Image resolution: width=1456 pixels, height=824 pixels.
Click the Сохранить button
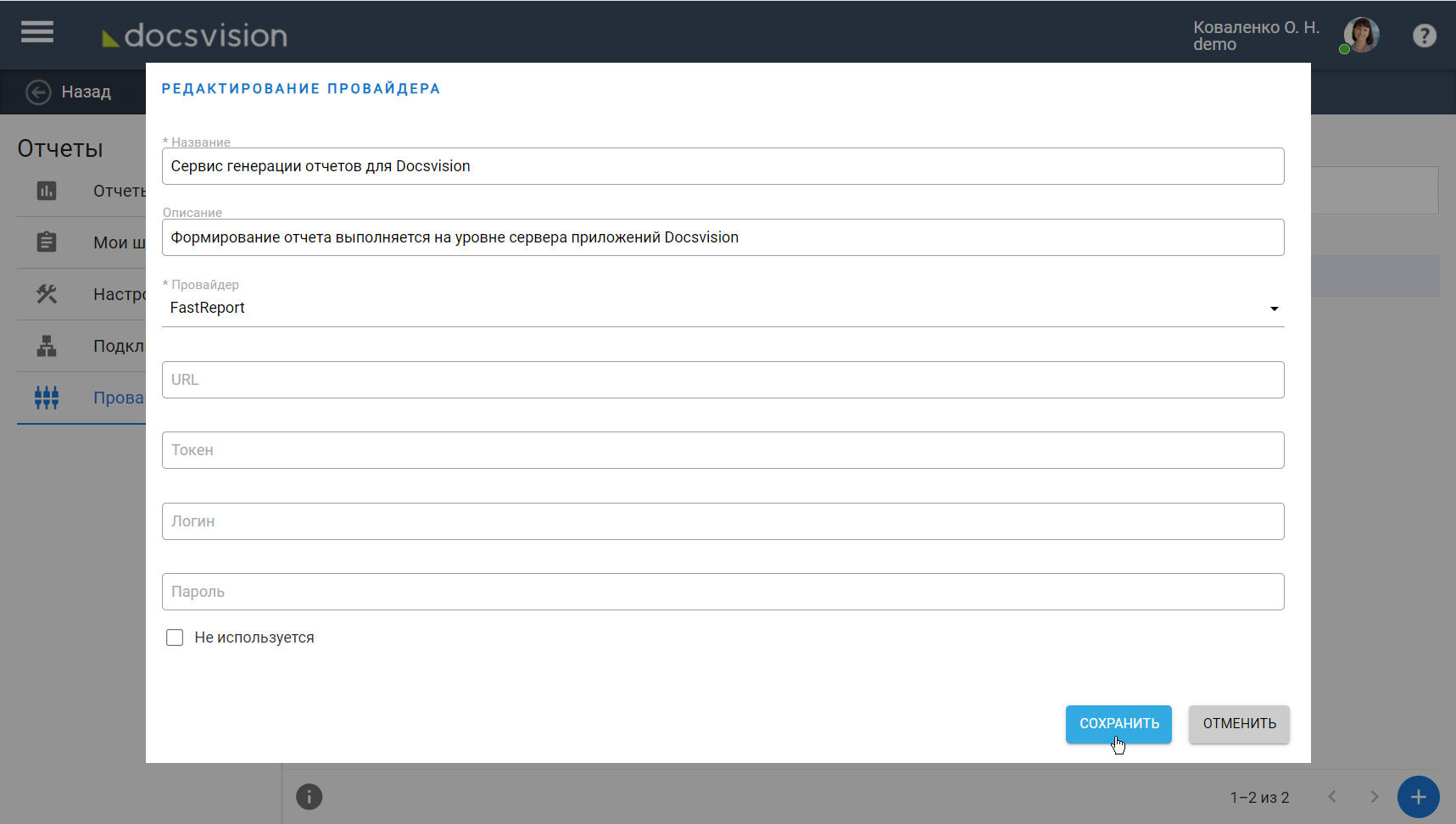(1118, 724)
